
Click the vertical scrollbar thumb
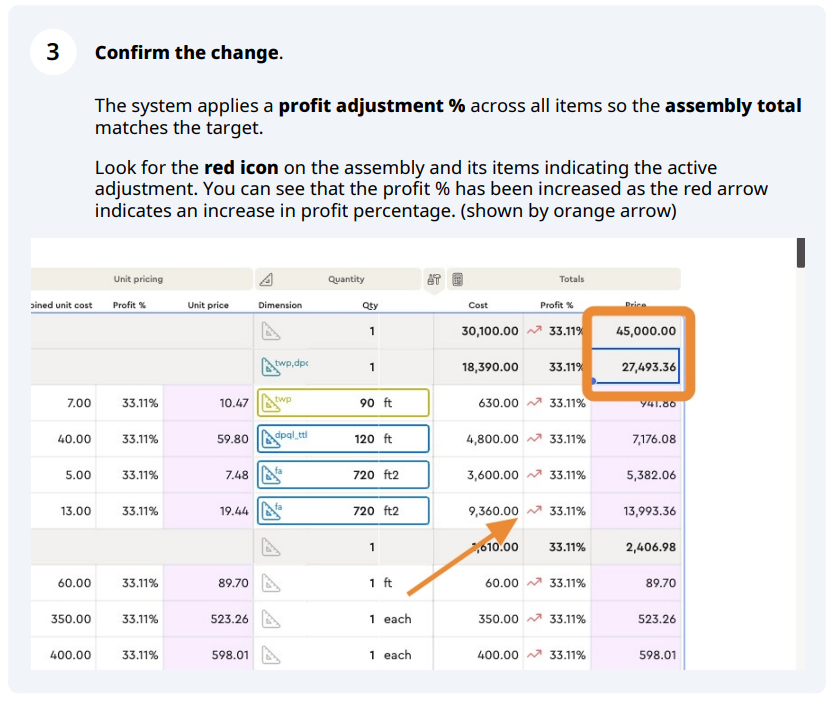(801, 253)
